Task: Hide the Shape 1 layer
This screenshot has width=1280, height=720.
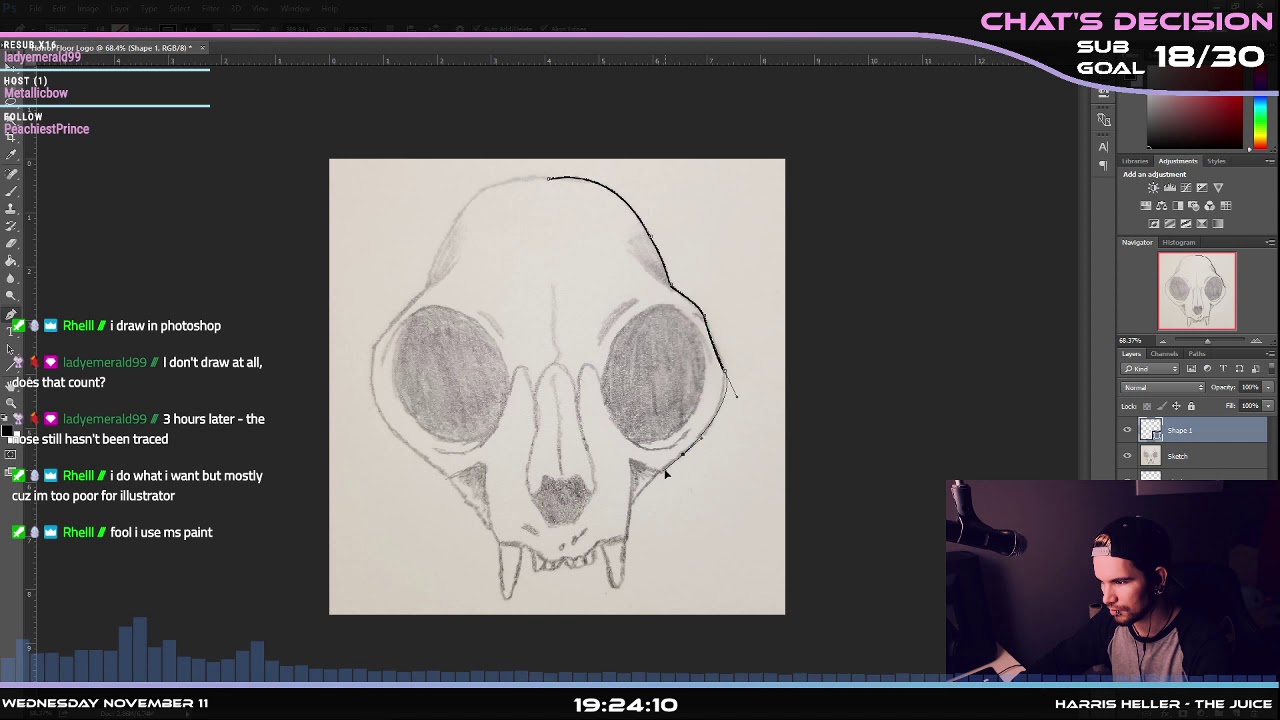Action: (x=1127, y=430)
